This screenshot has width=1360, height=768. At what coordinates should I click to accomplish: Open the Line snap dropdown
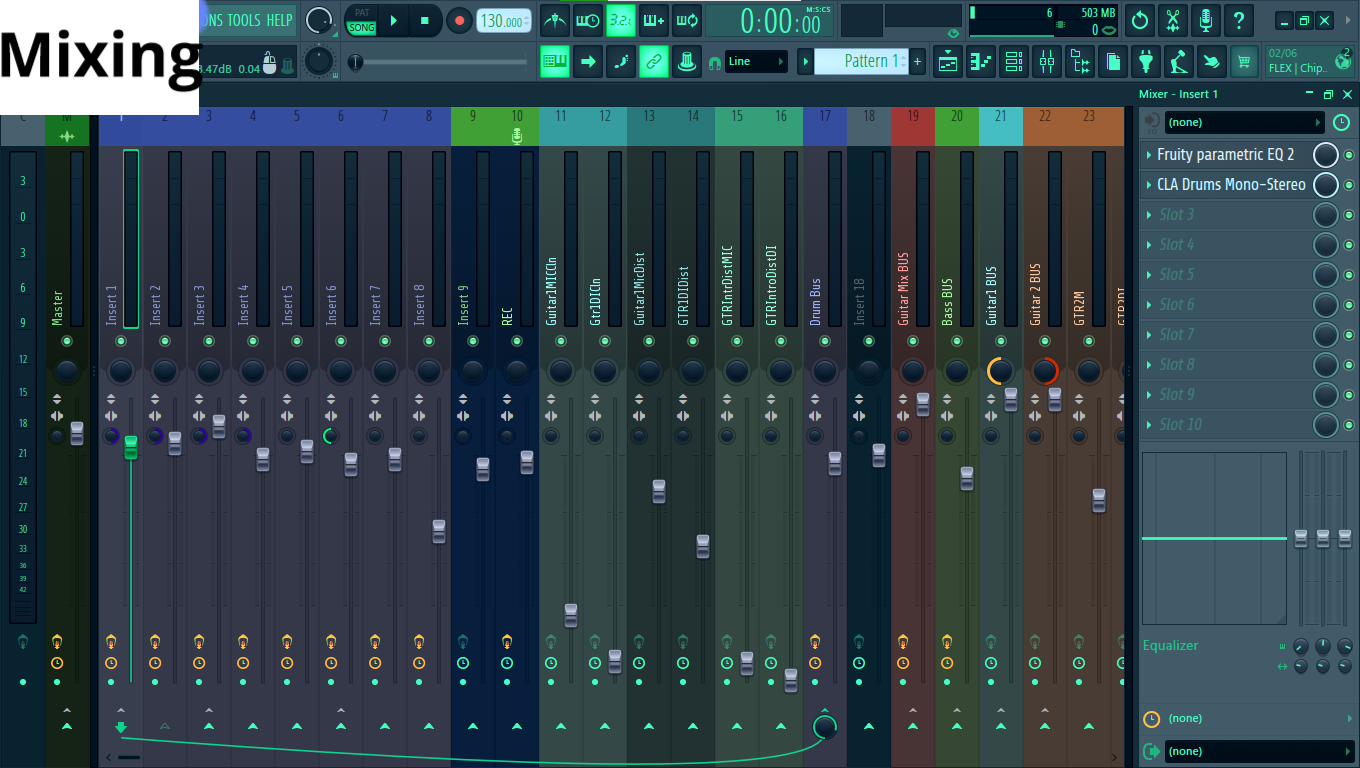755,62
